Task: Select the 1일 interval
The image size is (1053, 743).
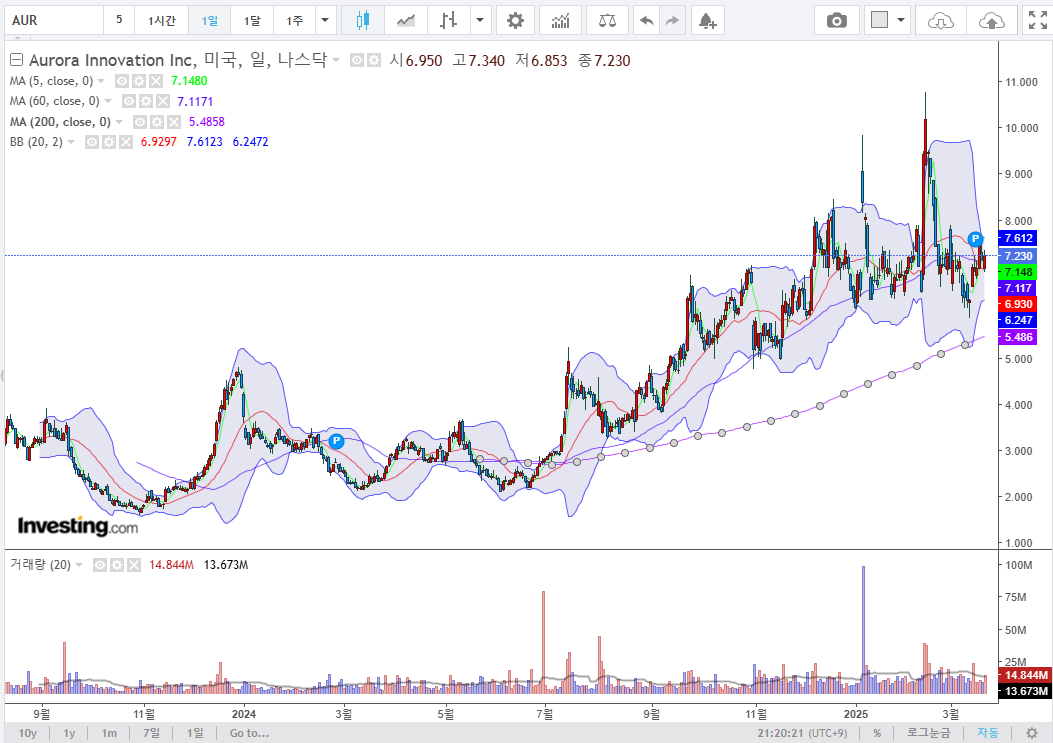Action: coord(210,21)
